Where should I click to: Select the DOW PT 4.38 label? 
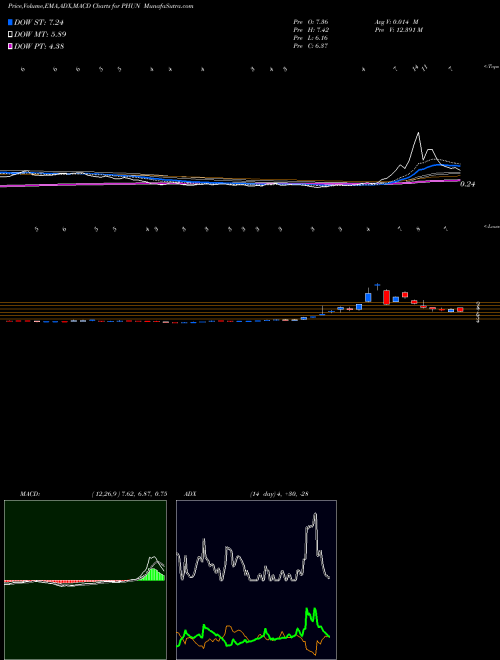pyautogui.click(x=39, y=47)
